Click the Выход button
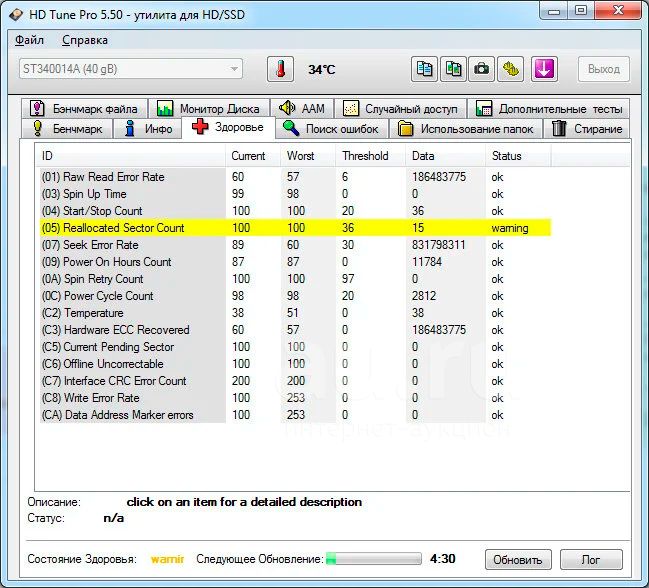 point(604,69)
